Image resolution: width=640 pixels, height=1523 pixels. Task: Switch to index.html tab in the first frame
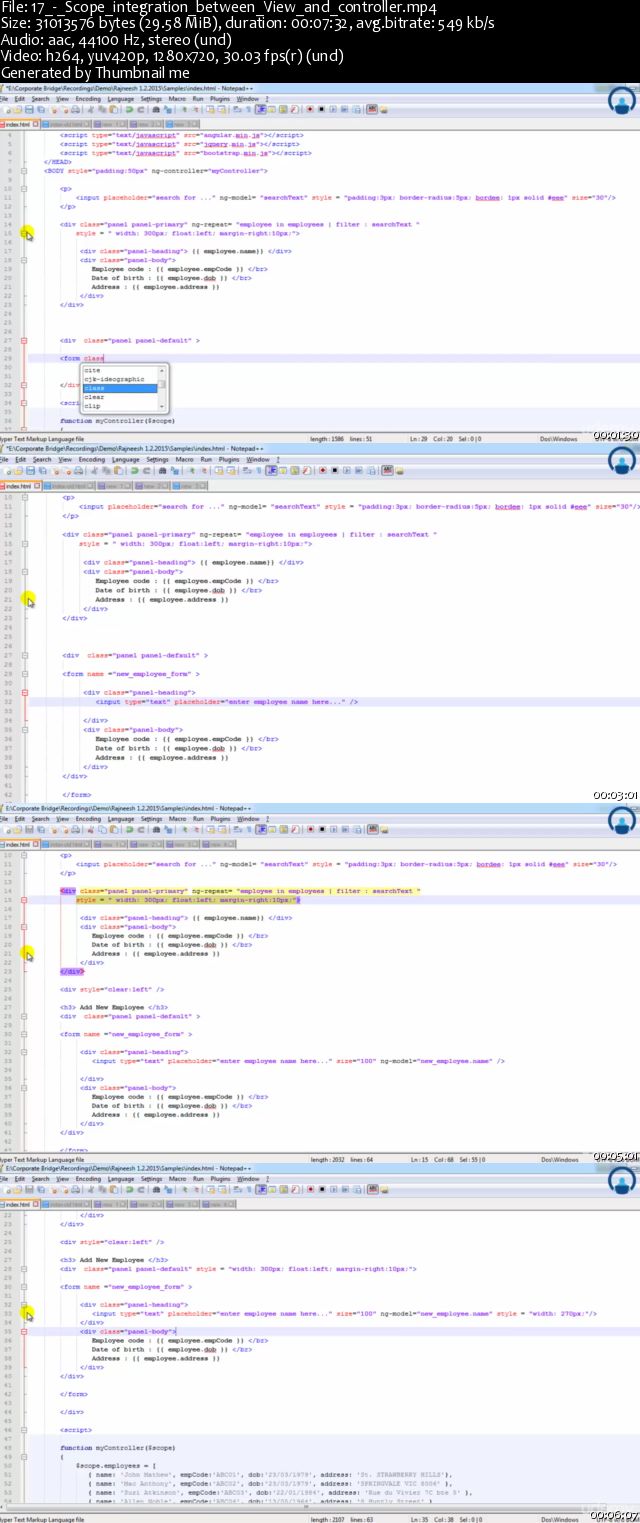tap(17, 124)
